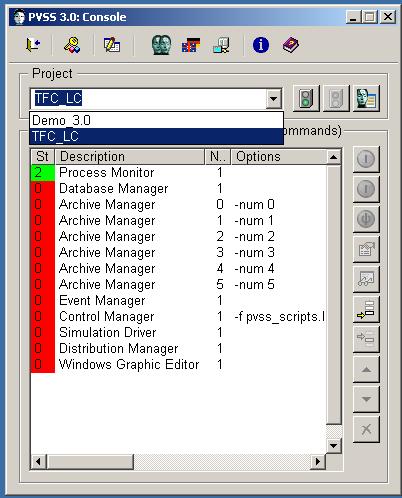Click the German flag language icon

(x=191, y=45)
